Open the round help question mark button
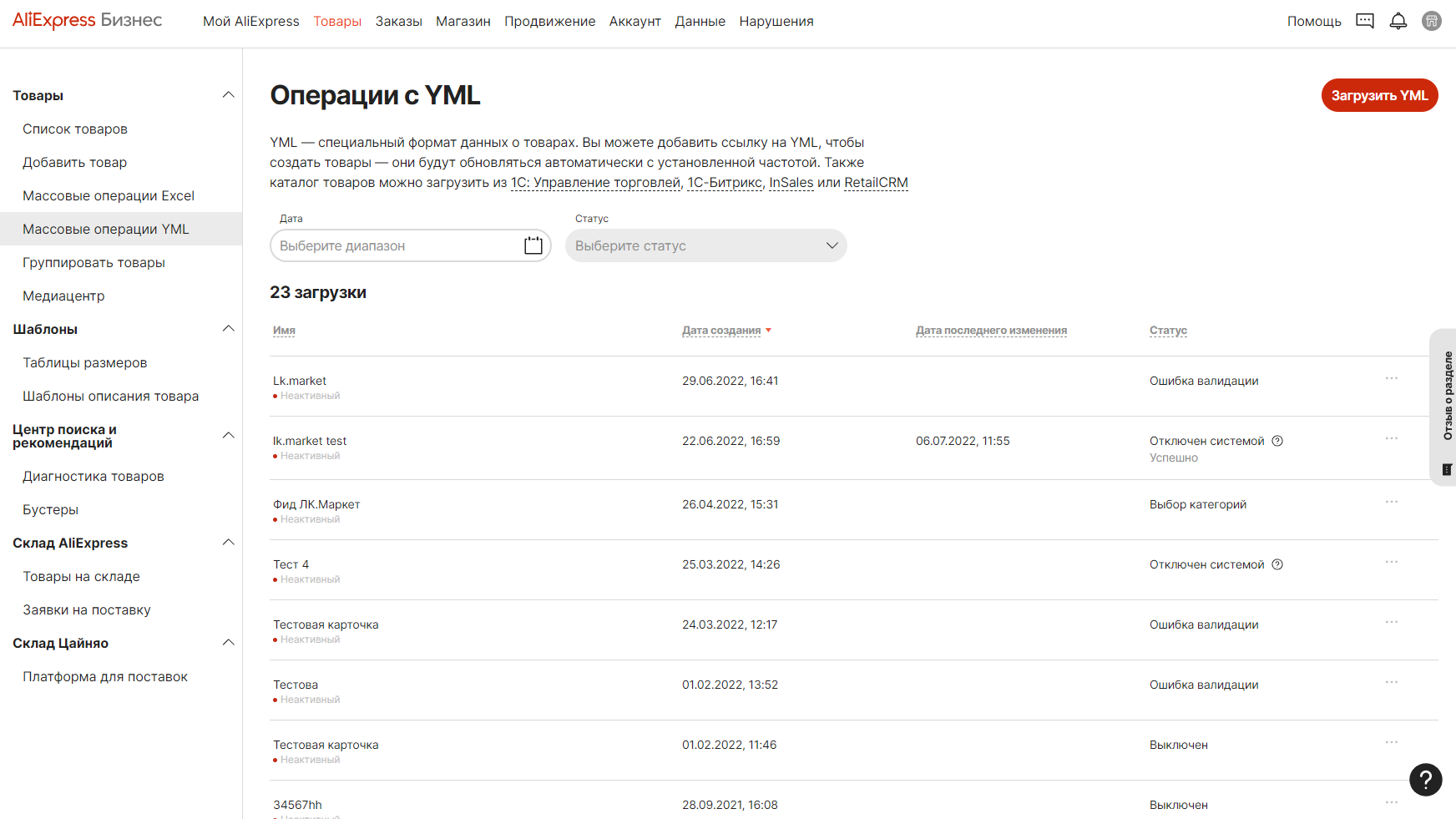 tap(1426, 780)
